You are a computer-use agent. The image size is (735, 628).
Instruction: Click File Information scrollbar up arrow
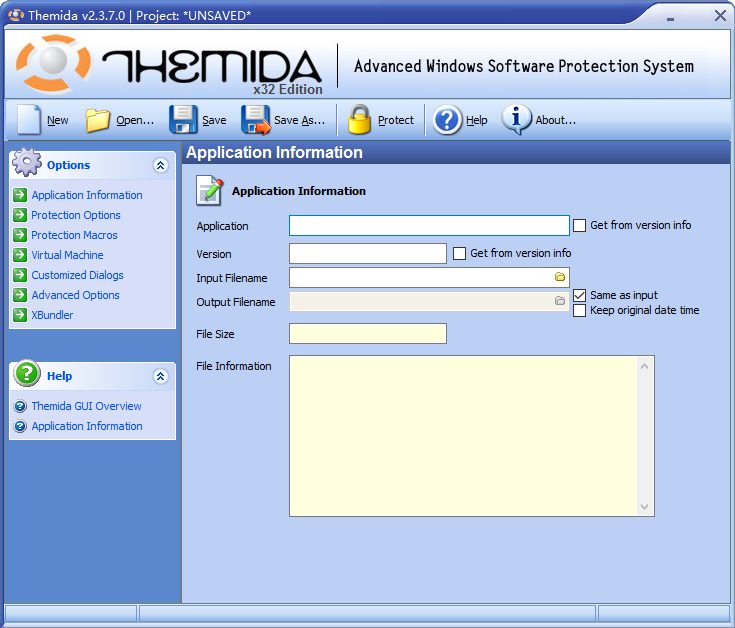click(x=645, y=366)
